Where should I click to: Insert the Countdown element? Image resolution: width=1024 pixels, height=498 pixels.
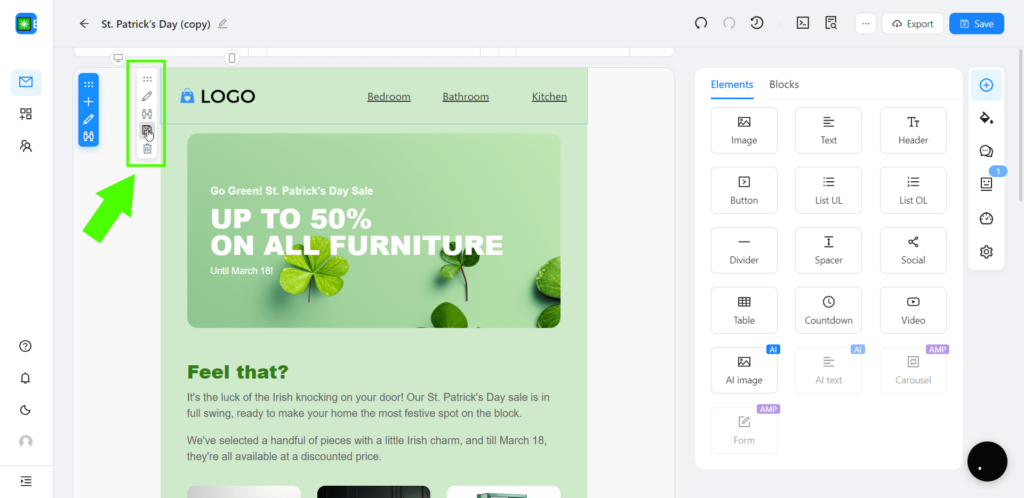coord(828,311)
